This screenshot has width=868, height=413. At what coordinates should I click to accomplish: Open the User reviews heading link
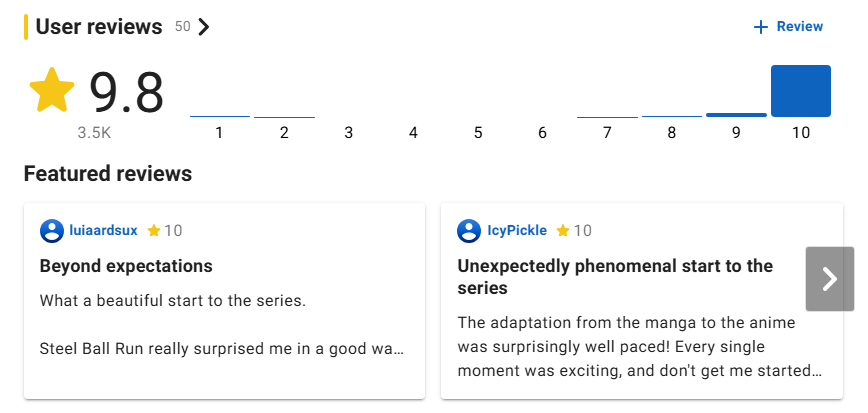coord(99,27)
